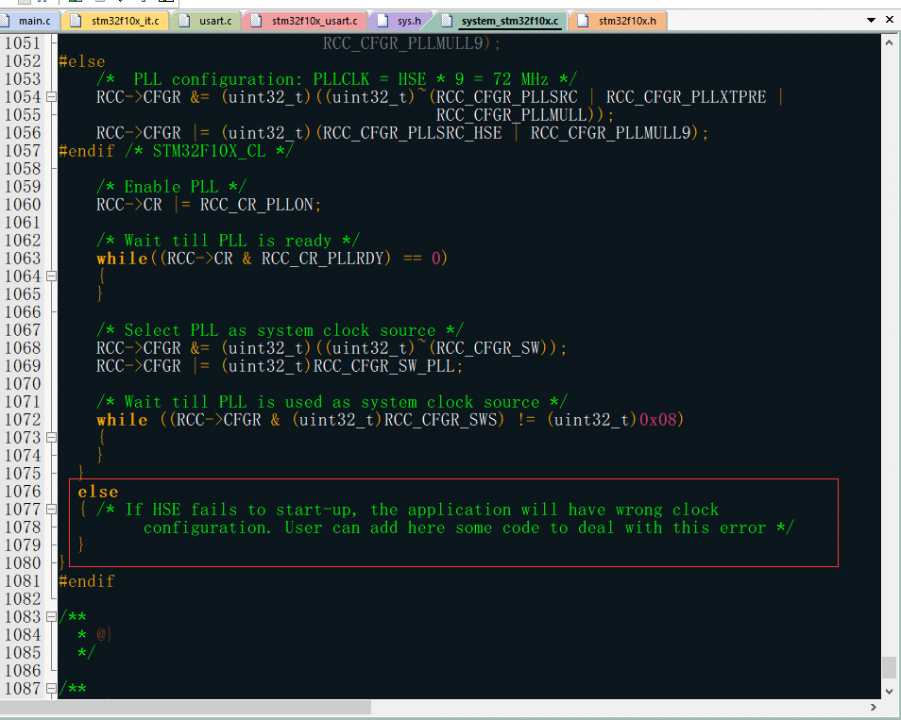Viewport: 901px width, 720px height.
Task: Click the #endif directive on line 1081
Action: 87,582
